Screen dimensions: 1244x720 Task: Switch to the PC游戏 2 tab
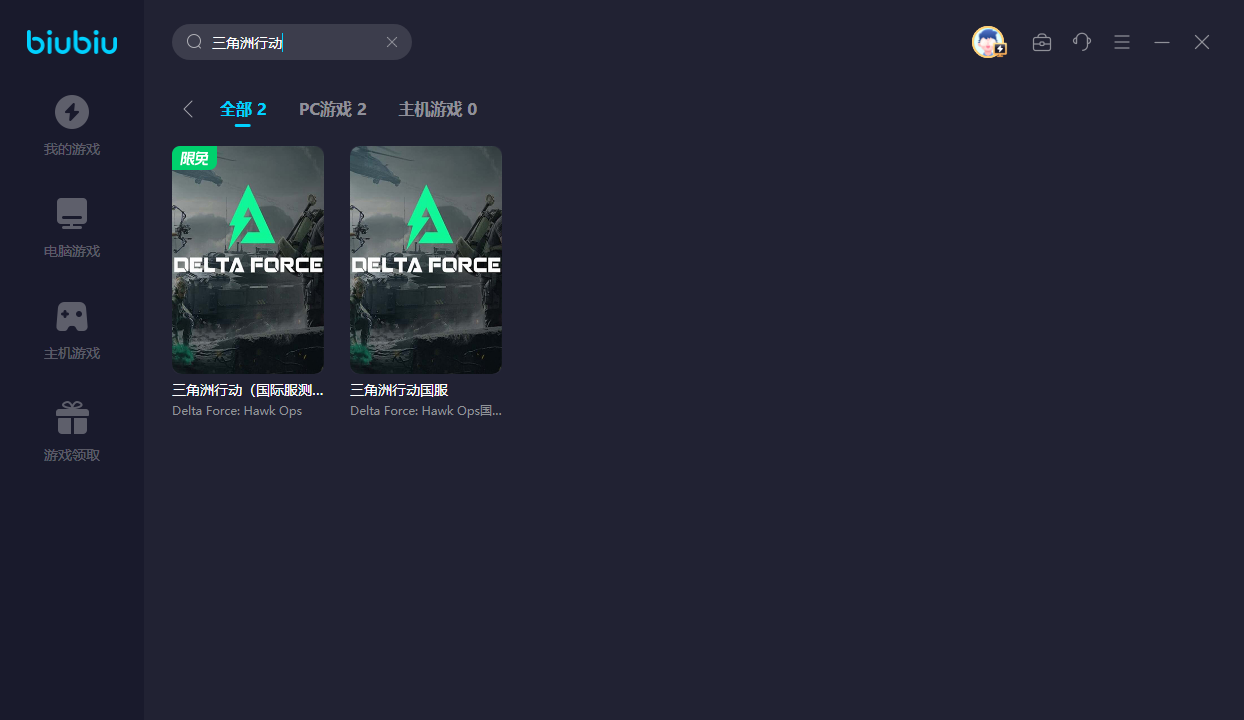click(333, 109)
